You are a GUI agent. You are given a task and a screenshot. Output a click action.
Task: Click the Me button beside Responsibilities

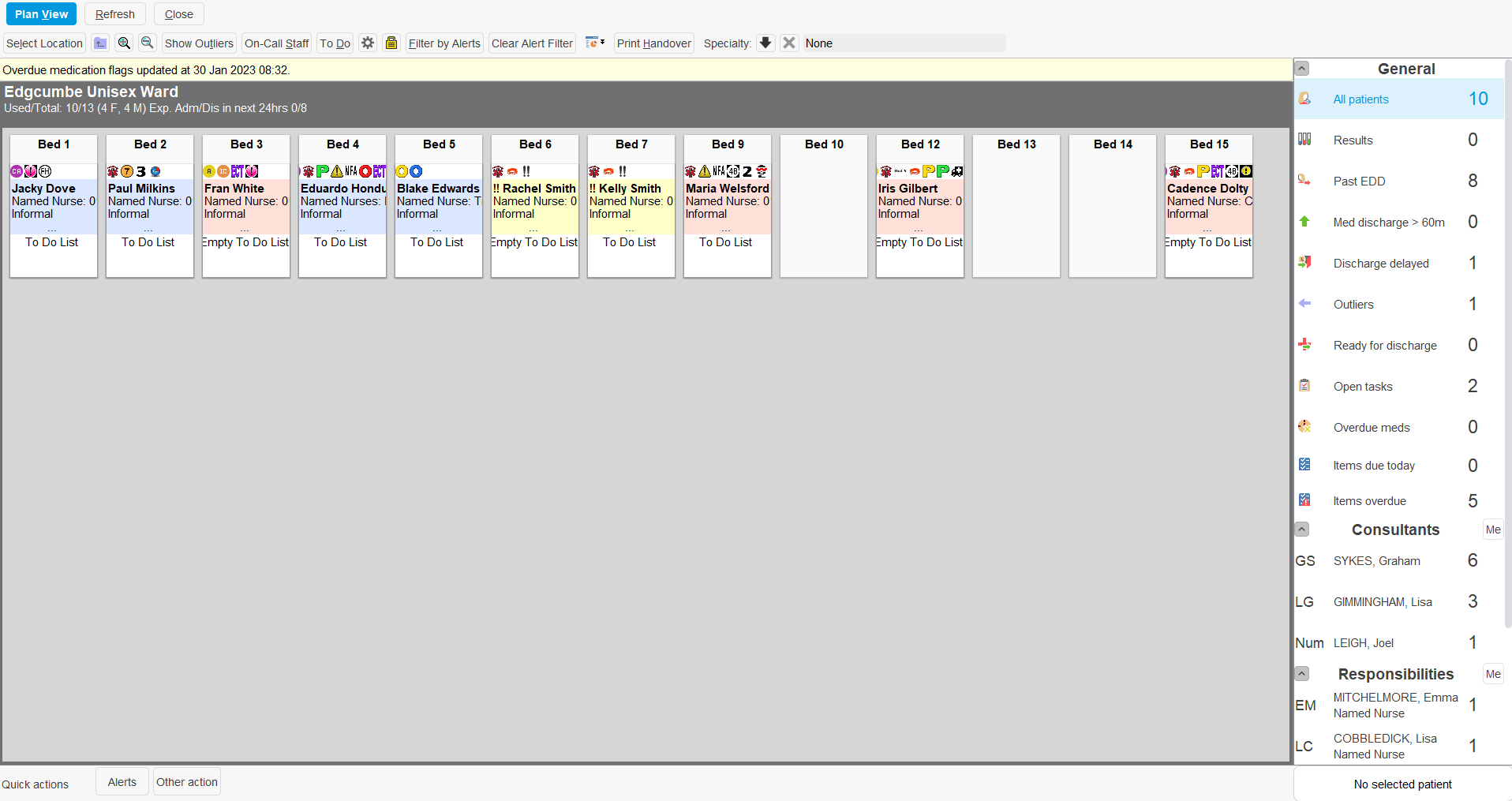(1493, 674)
